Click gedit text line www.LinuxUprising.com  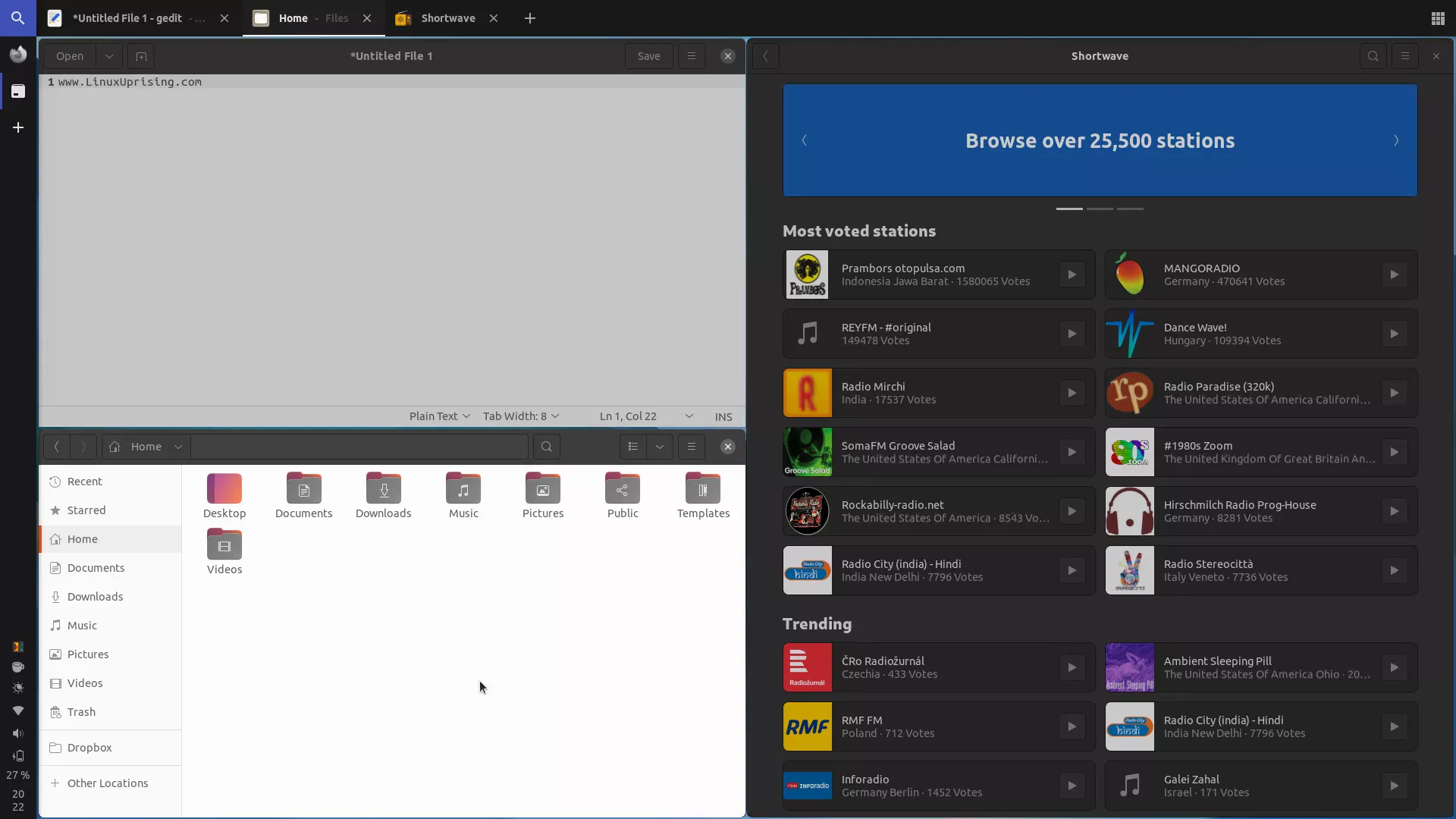[130, 82]
